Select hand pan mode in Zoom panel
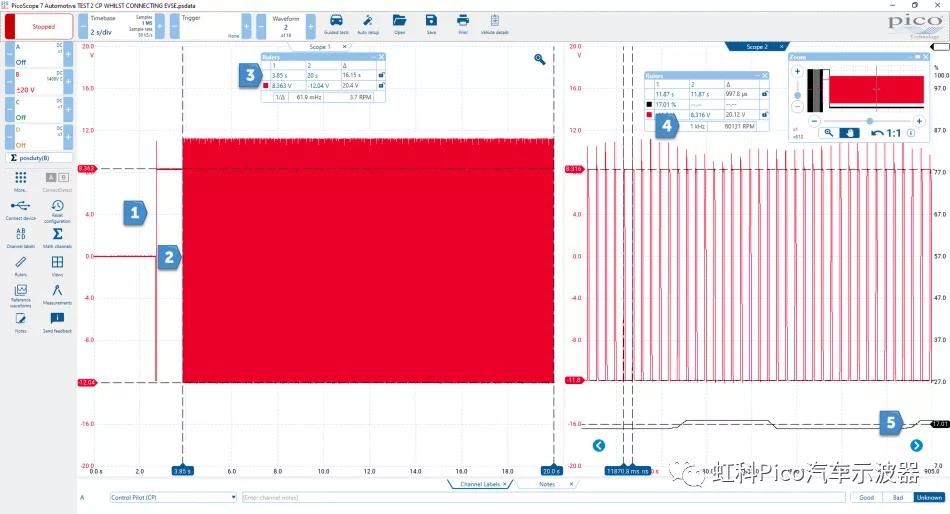 849,133
